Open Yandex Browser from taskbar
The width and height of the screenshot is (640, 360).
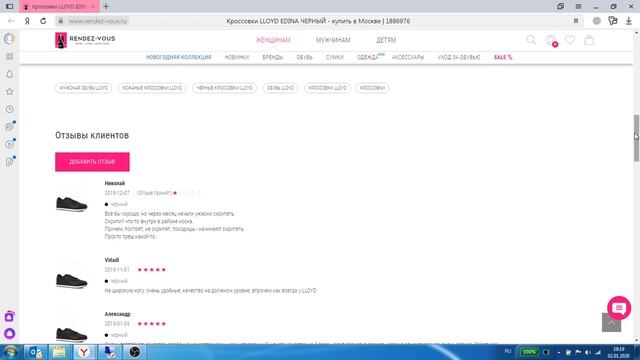tap(84, 352)
